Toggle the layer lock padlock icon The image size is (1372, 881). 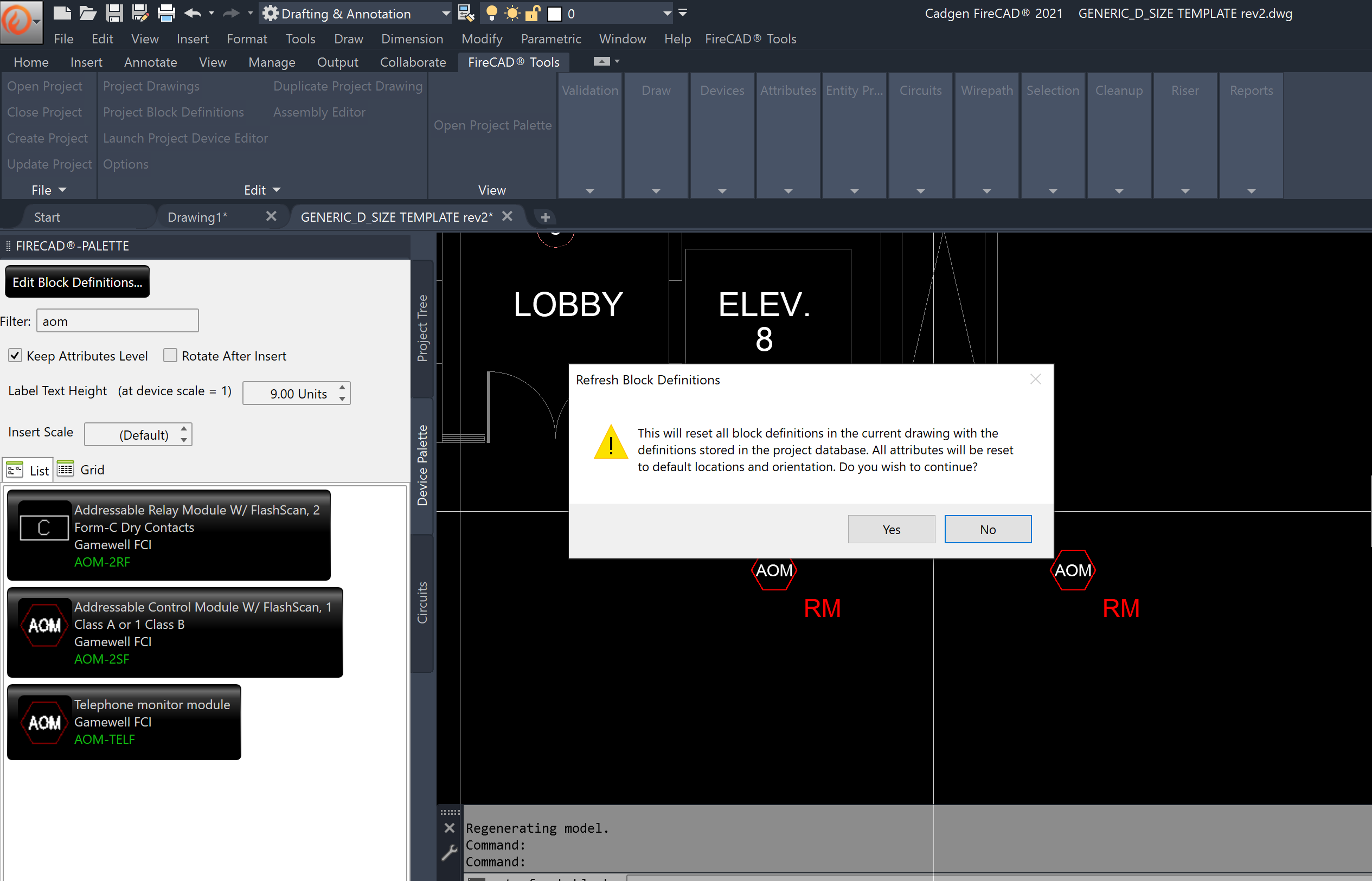[x=533, y=13]
